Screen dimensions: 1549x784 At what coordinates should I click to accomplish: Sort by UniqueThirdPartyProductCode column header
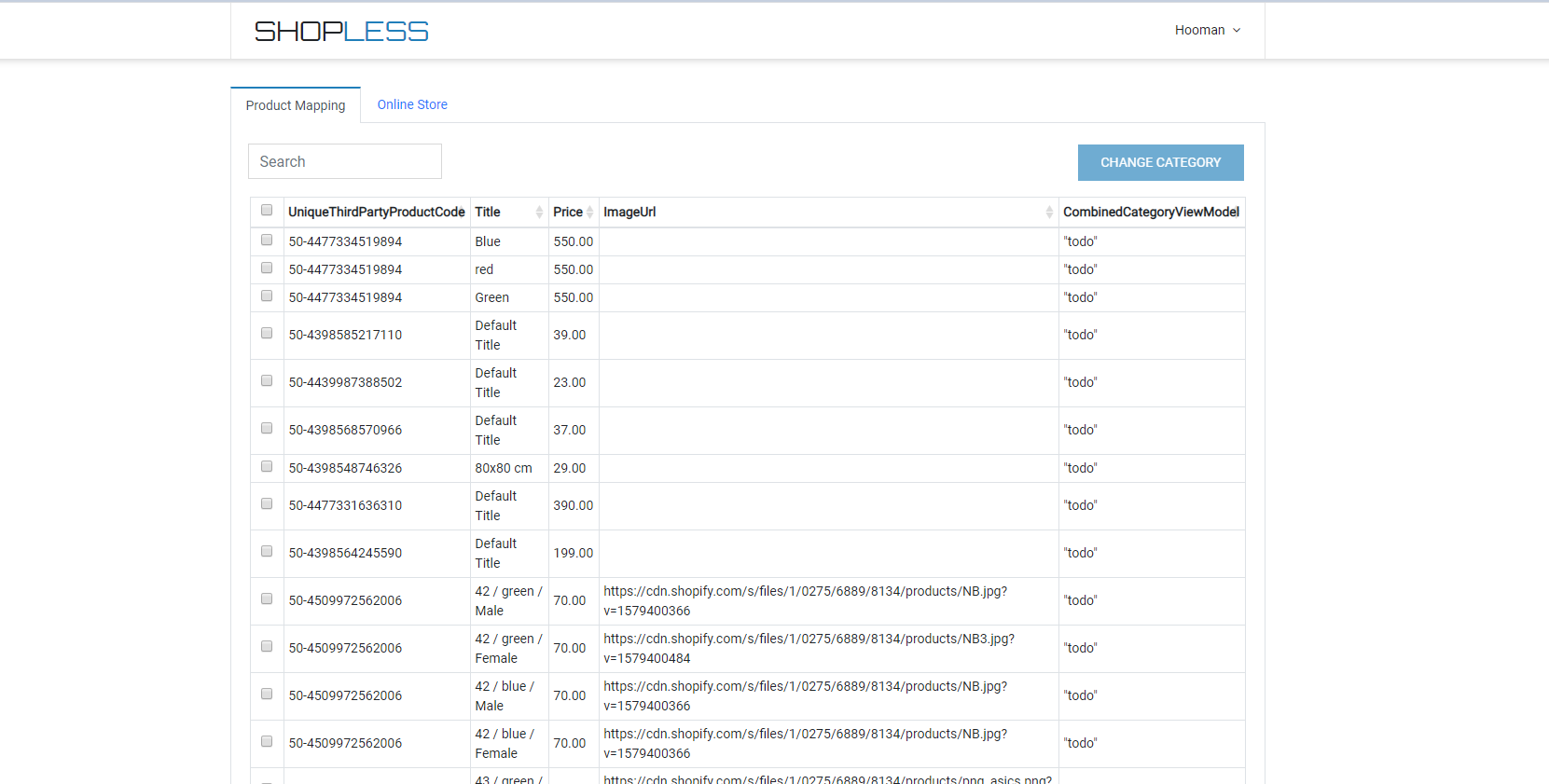(x=377, y=212)
